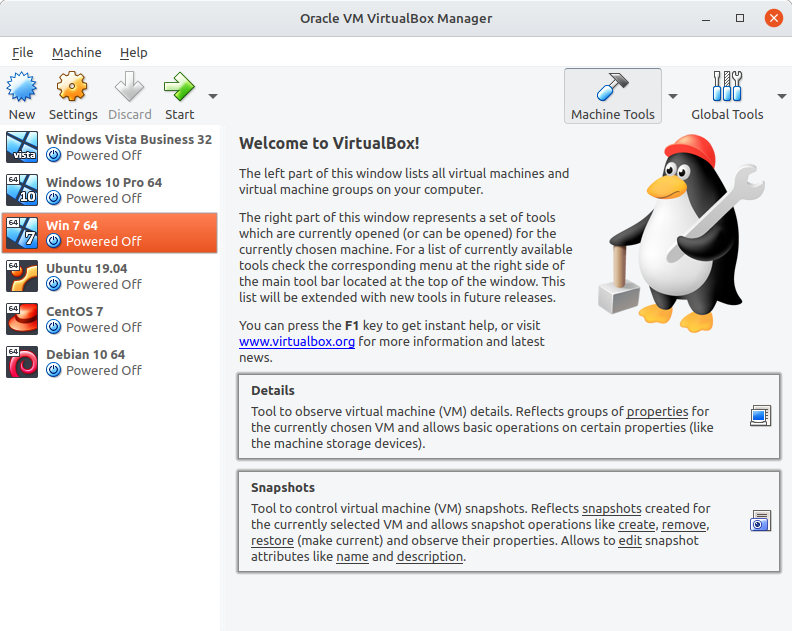Click the Snapshots tool camera icon
792x631 pixels.
(x=760, y=521)
